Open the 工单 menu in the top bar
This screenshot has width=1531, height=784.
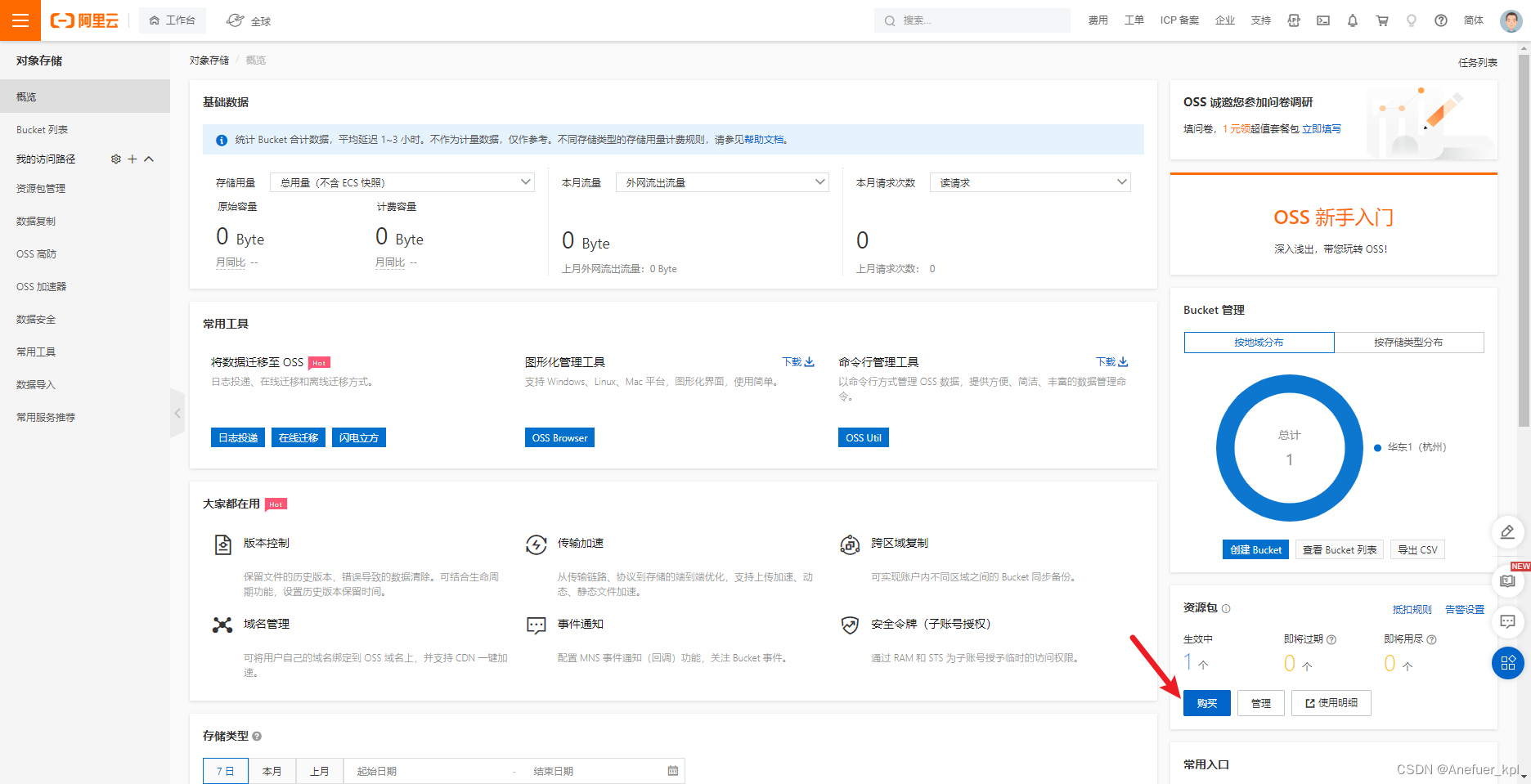coord(1134,20)
